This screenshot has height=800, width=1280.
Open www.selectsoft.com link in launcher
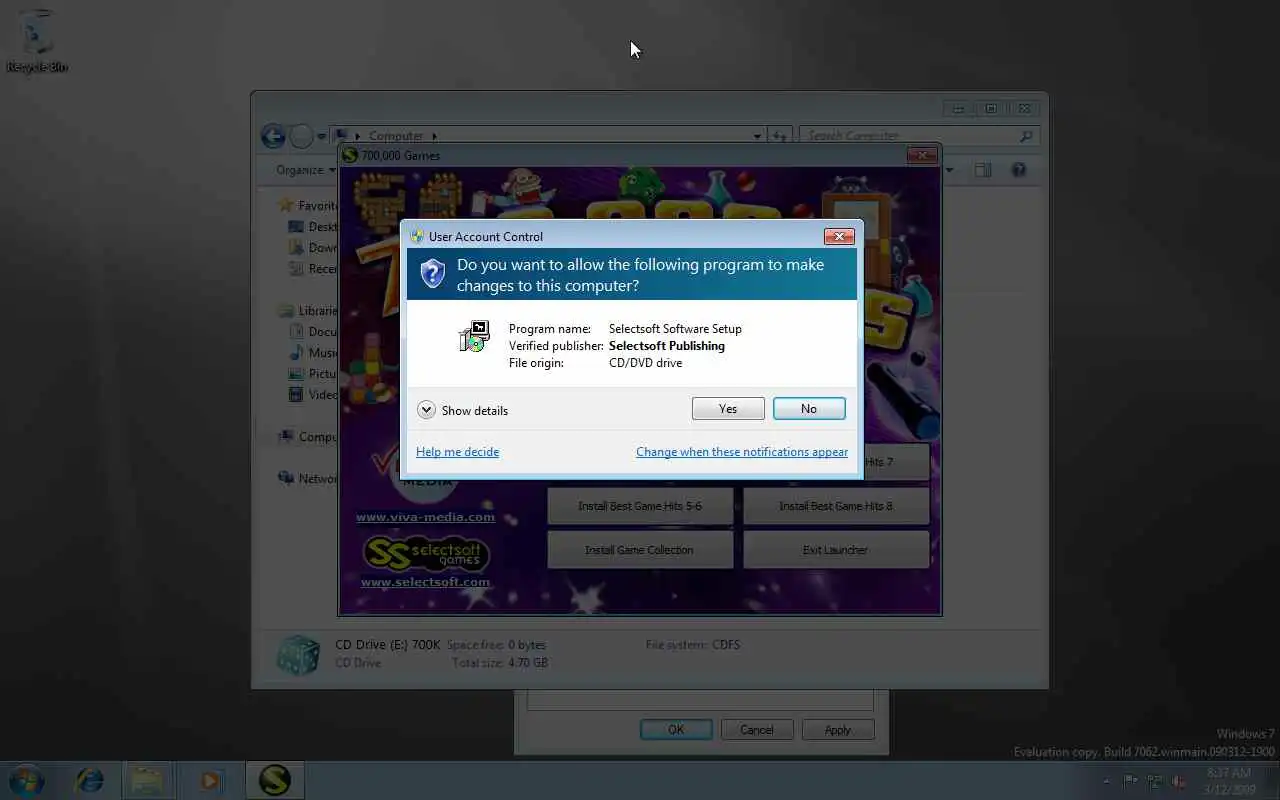tap(425, 582)
